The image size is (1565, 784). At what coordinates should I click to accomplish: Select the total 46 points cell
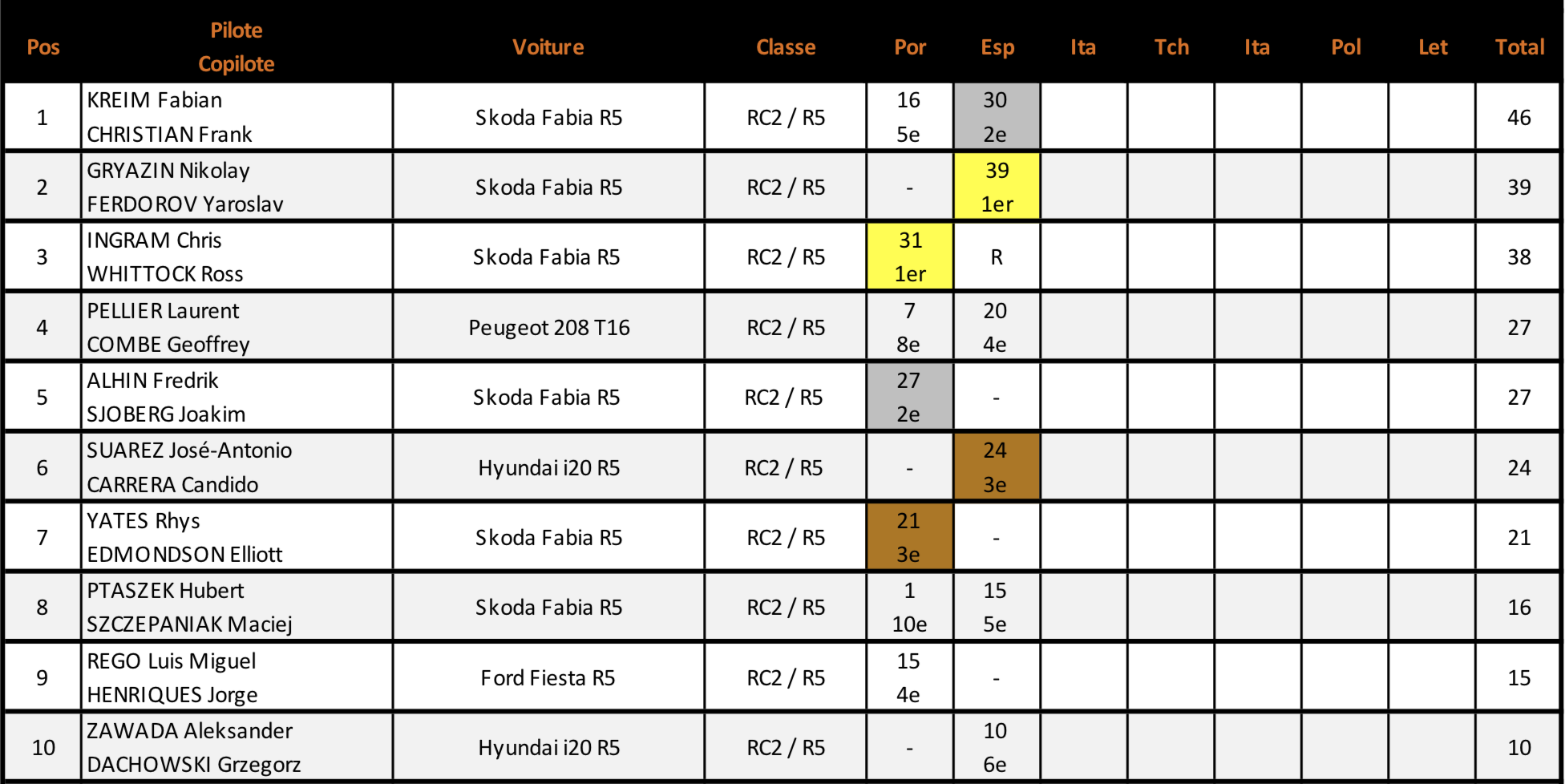pos(1518,116)
